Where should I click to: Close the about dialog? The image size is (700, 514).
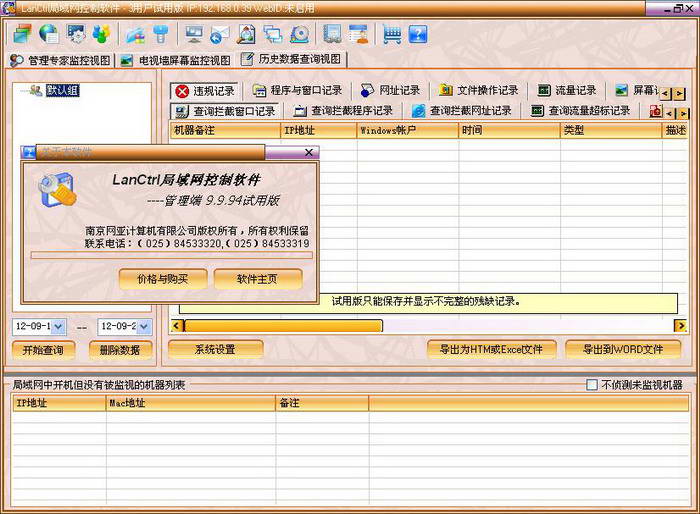coord(308,153)
